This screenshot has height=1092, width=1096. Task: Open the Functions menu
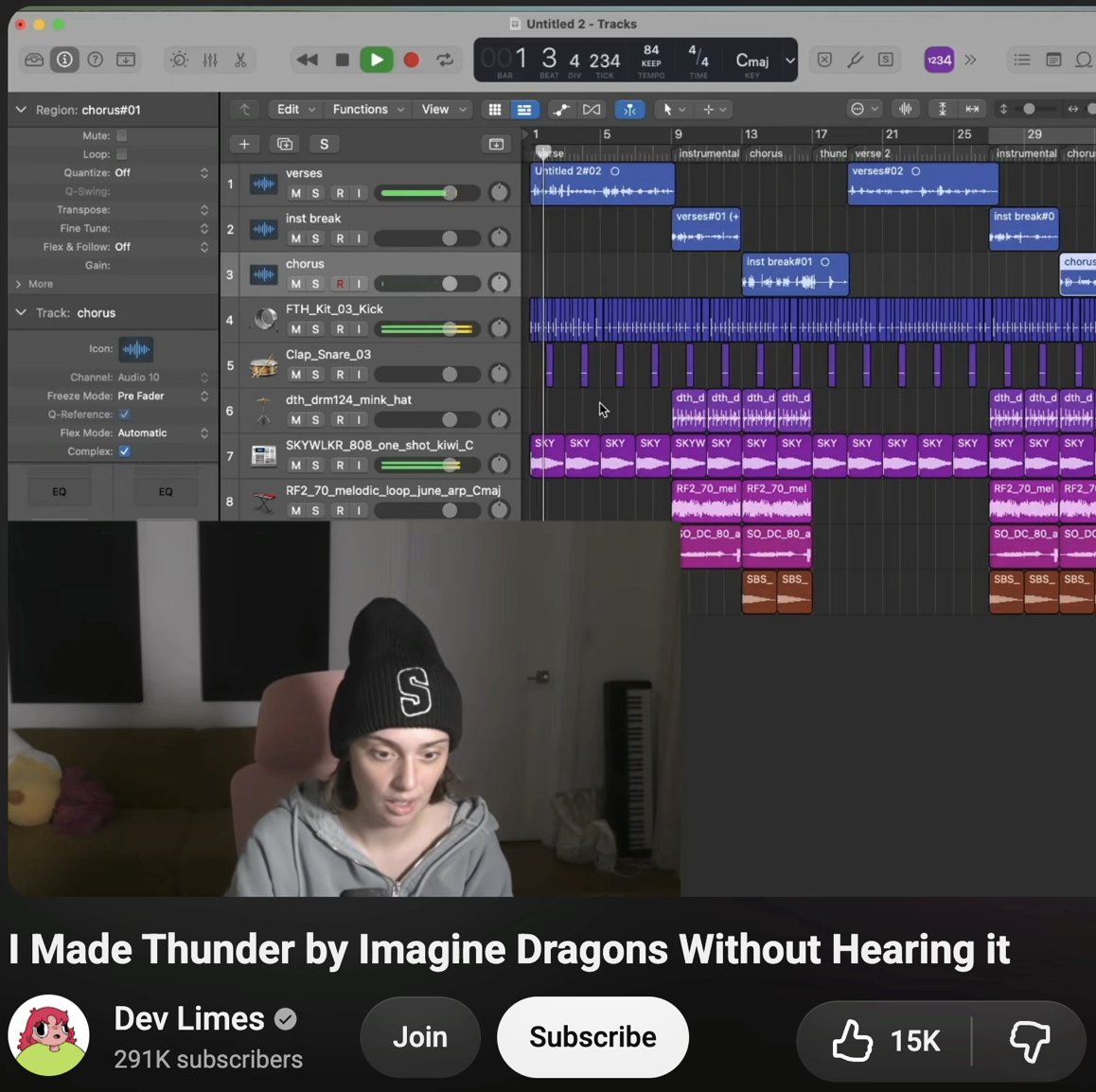(x=367, y=110)
